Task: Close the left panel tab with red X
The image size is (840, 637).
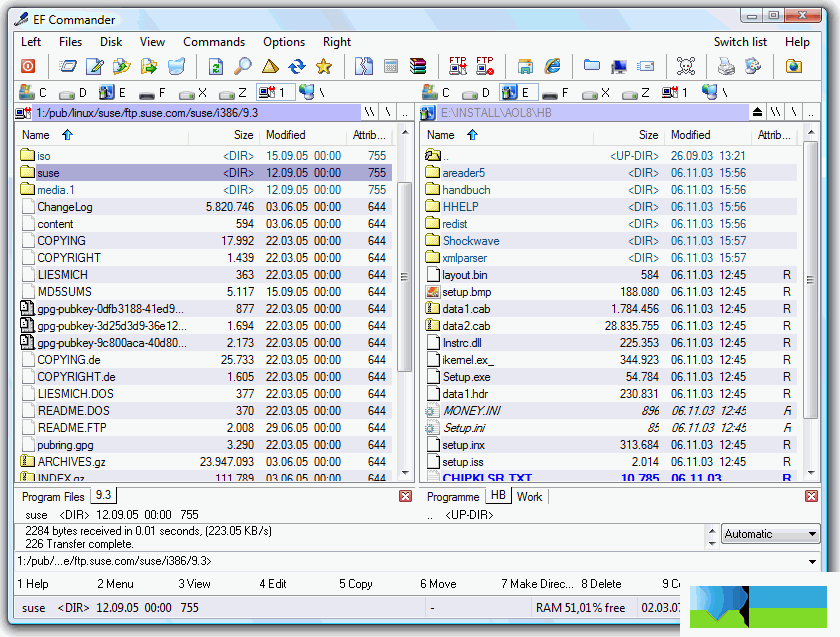Action: [x=406, y=496]
